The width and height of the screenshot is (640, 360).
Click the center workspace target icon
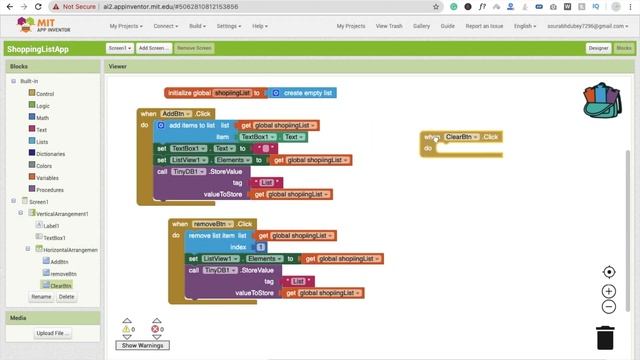609,272
